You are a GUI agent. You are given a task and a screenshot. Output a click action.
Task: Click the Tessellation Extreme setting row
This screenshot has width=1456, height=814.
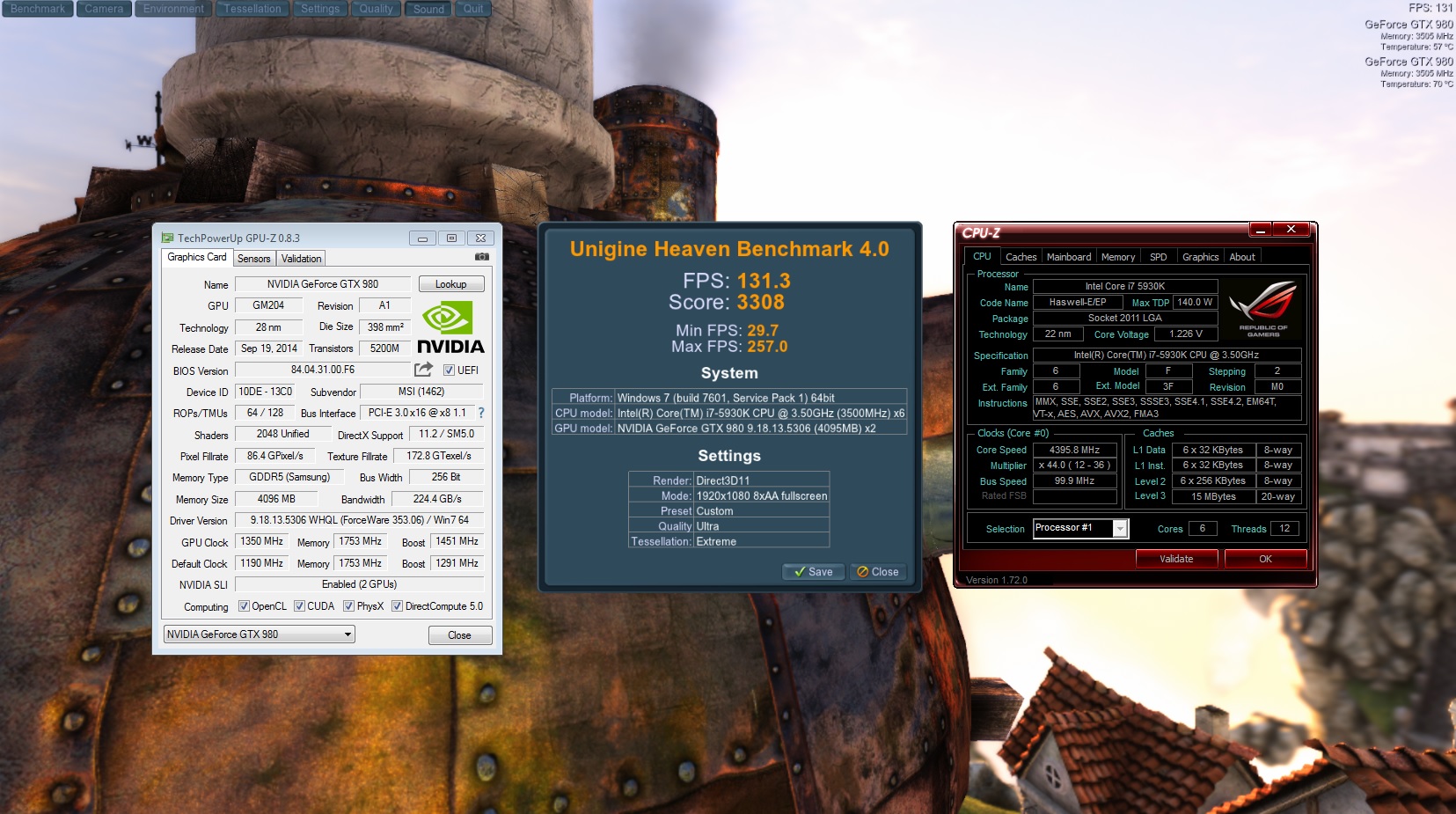coord(729,541)
